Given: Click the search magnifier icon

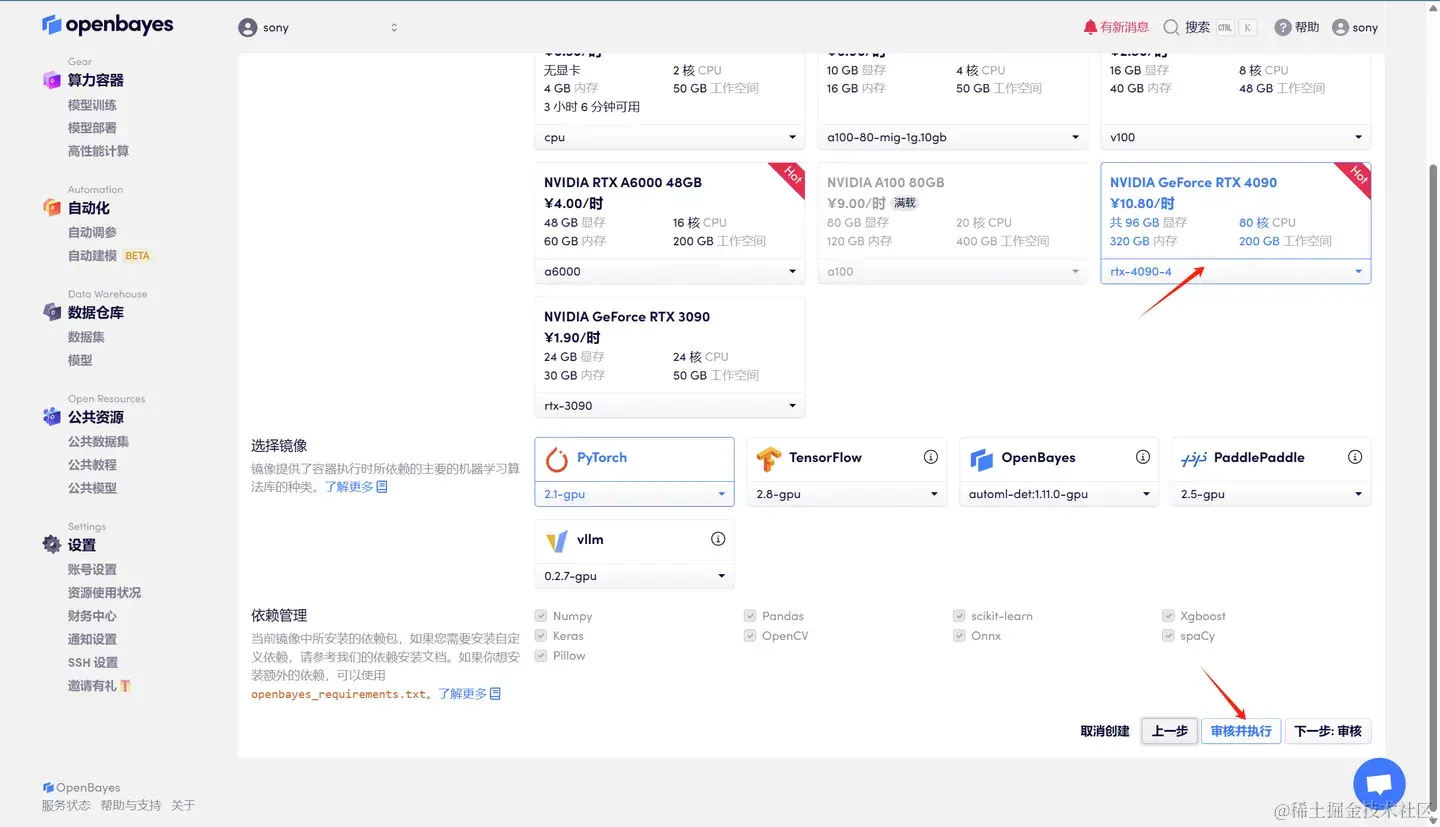Looking at the screenshot, I should 1171,28.
